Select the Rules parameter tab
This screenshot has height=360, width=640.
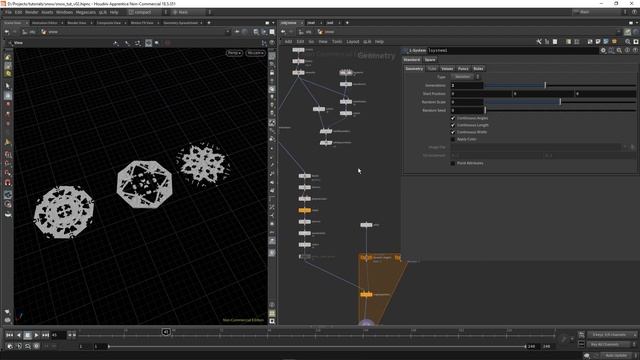(478, 69)
